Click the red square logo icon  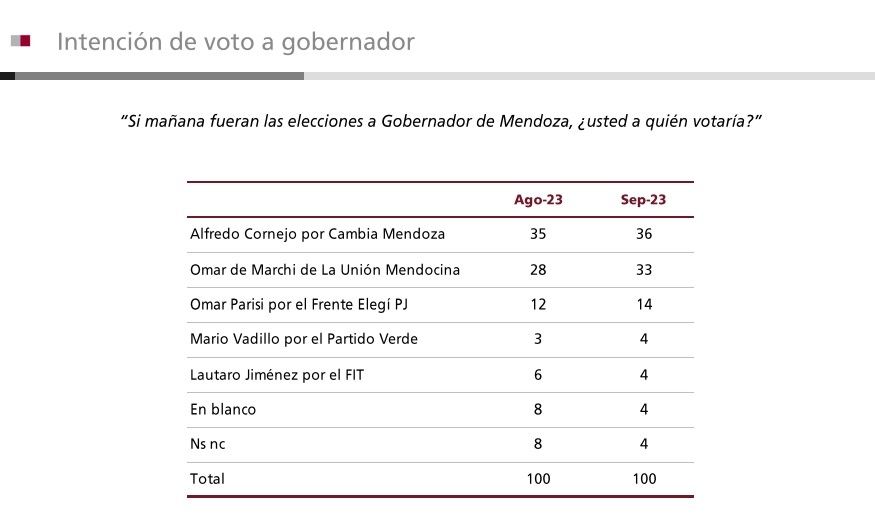tap(23, 41)
